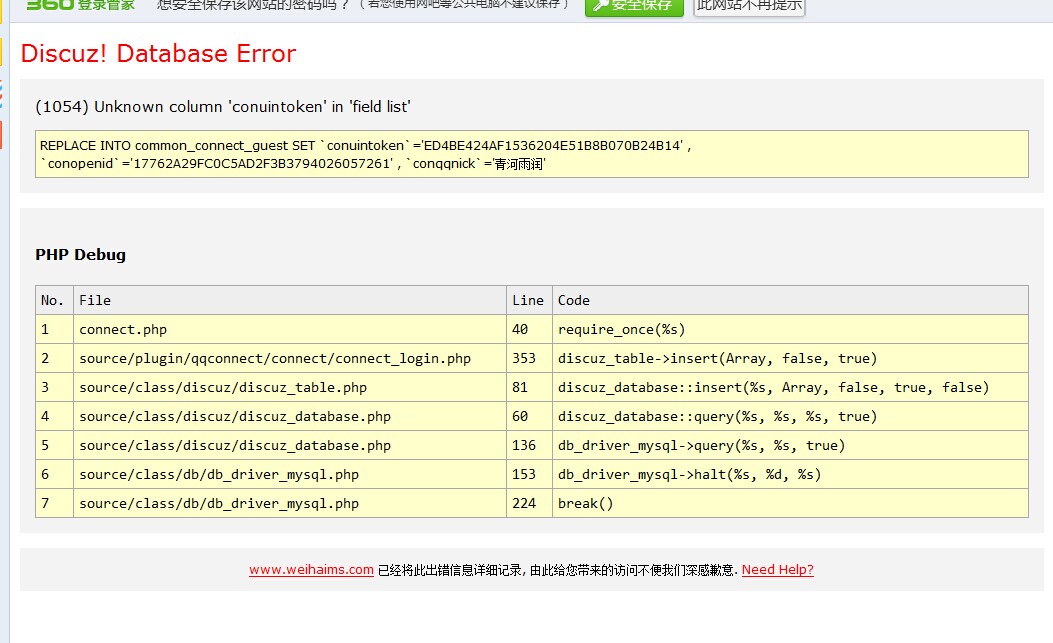Click line number 353 cell
Image resolution: width=1053 pixels, height=643 pixels.
click(524, 358)
